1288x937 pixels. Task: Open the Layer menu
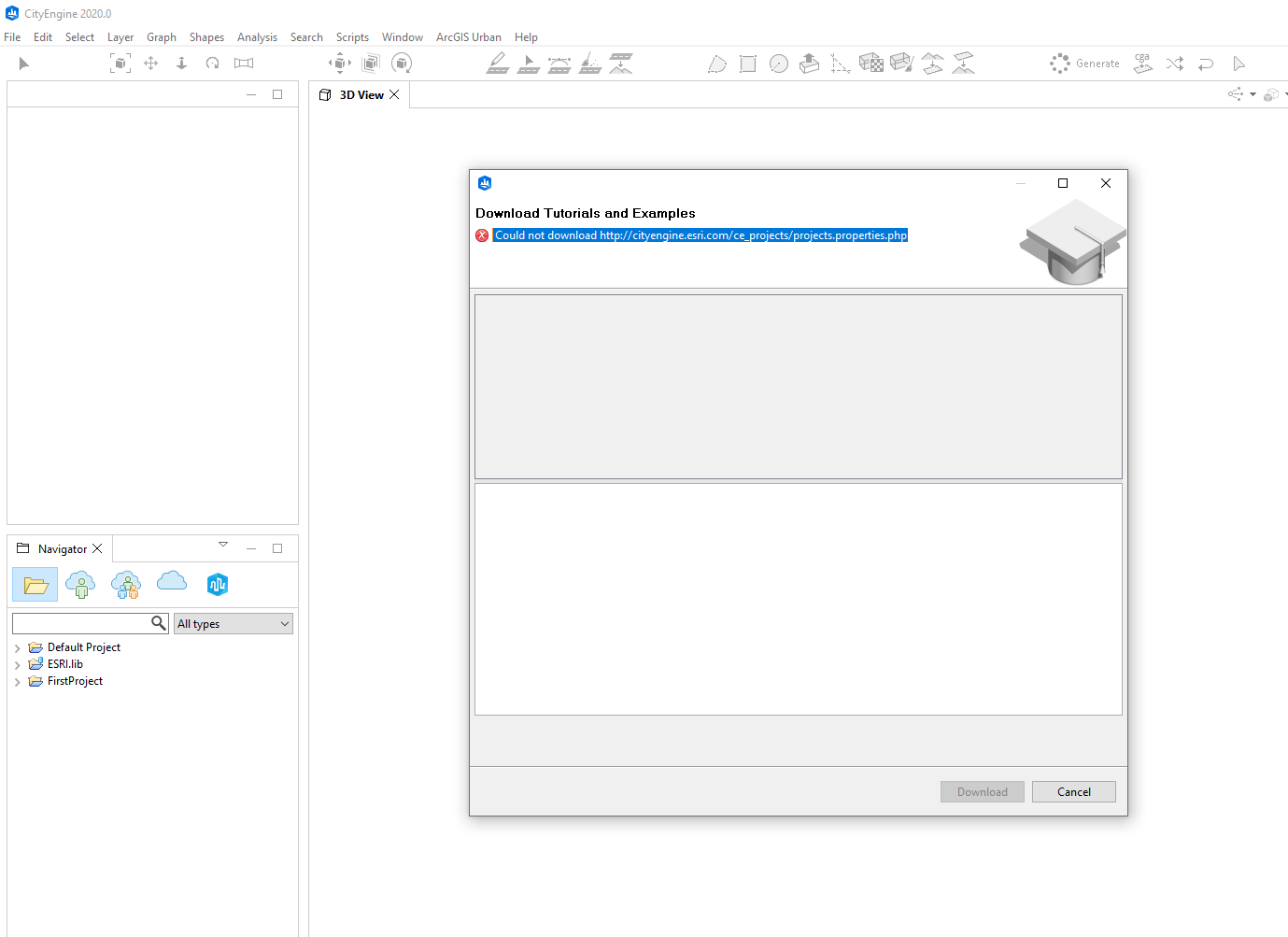pyautogui.click(x=120, y=37)
